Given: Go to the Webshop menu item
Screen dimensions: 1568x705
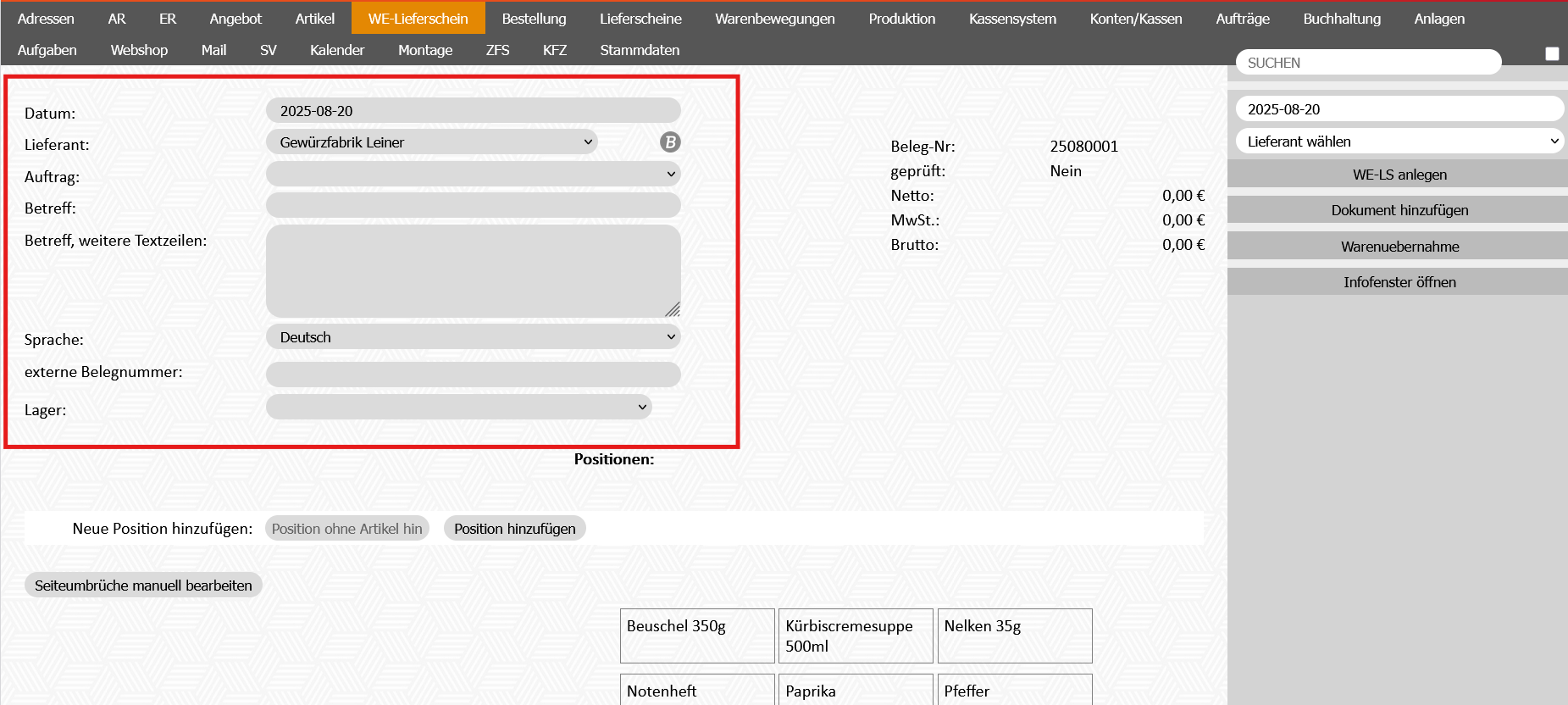Looking at the screenshot, I should click(139, 50).
